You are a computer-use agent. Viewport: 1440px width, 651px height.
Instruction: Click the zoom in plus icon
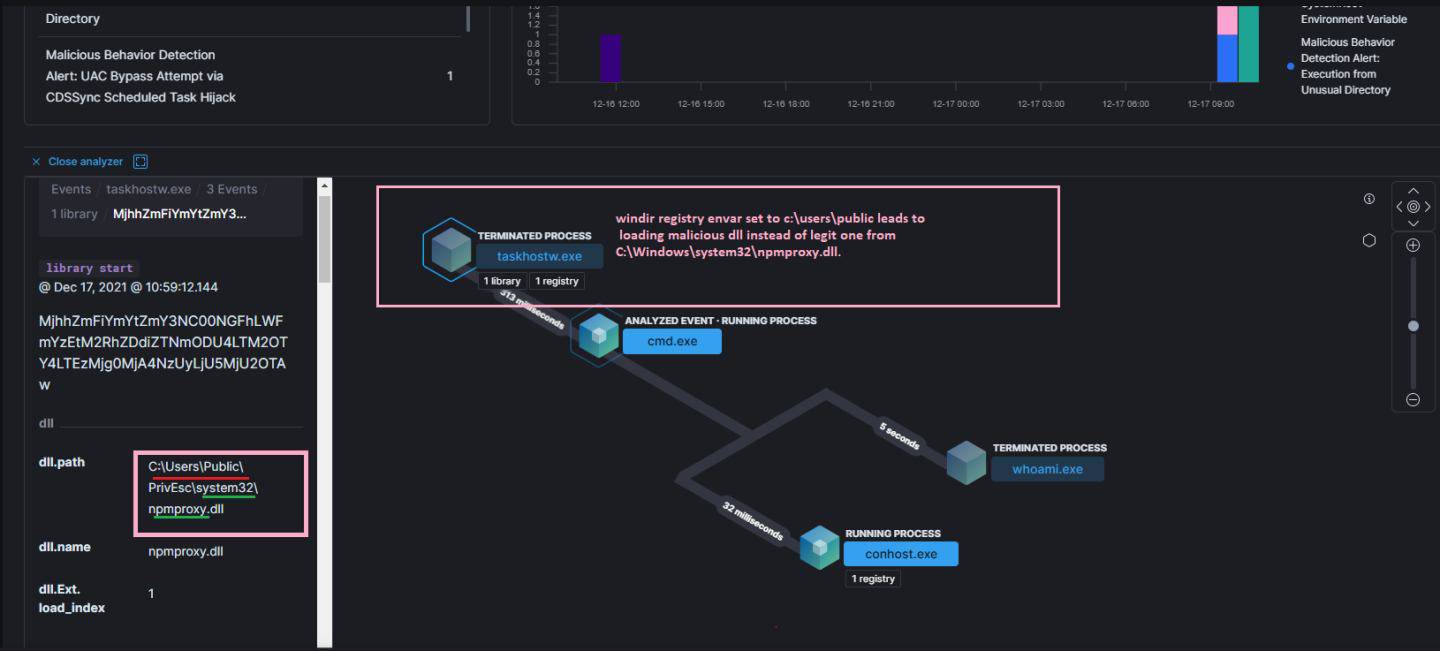[x=1412, y=245]
